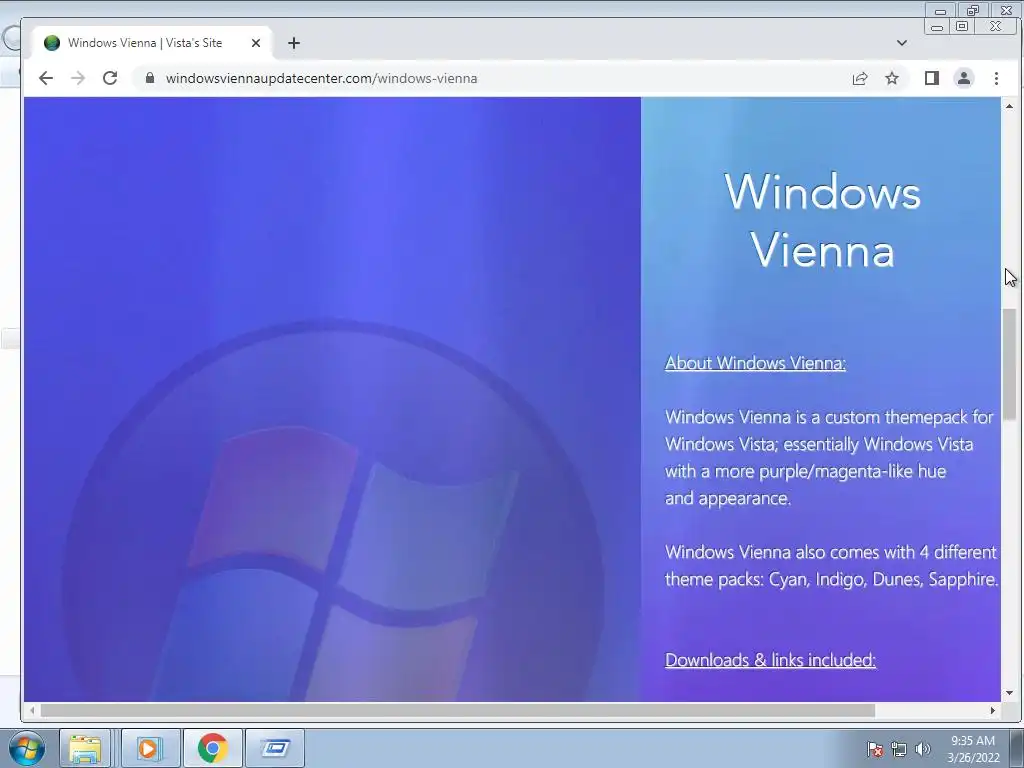
Task: Open the About Windows Vienna link
Action: coord(755,363)
